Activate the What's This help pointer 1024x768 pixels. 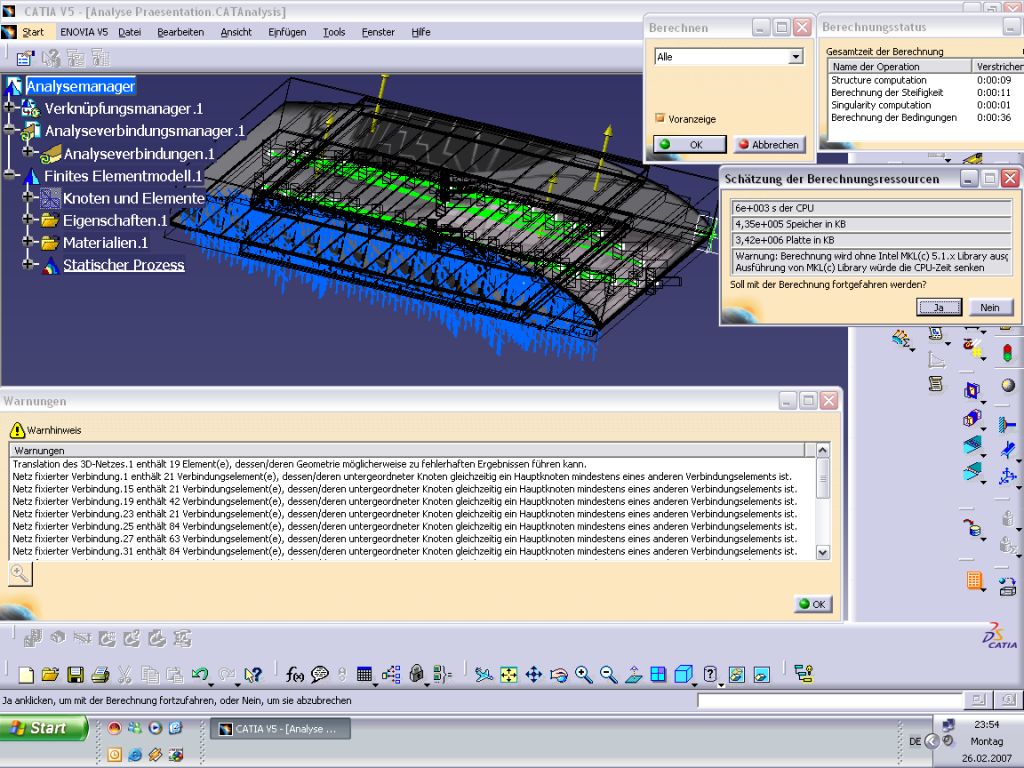point(252,675)
